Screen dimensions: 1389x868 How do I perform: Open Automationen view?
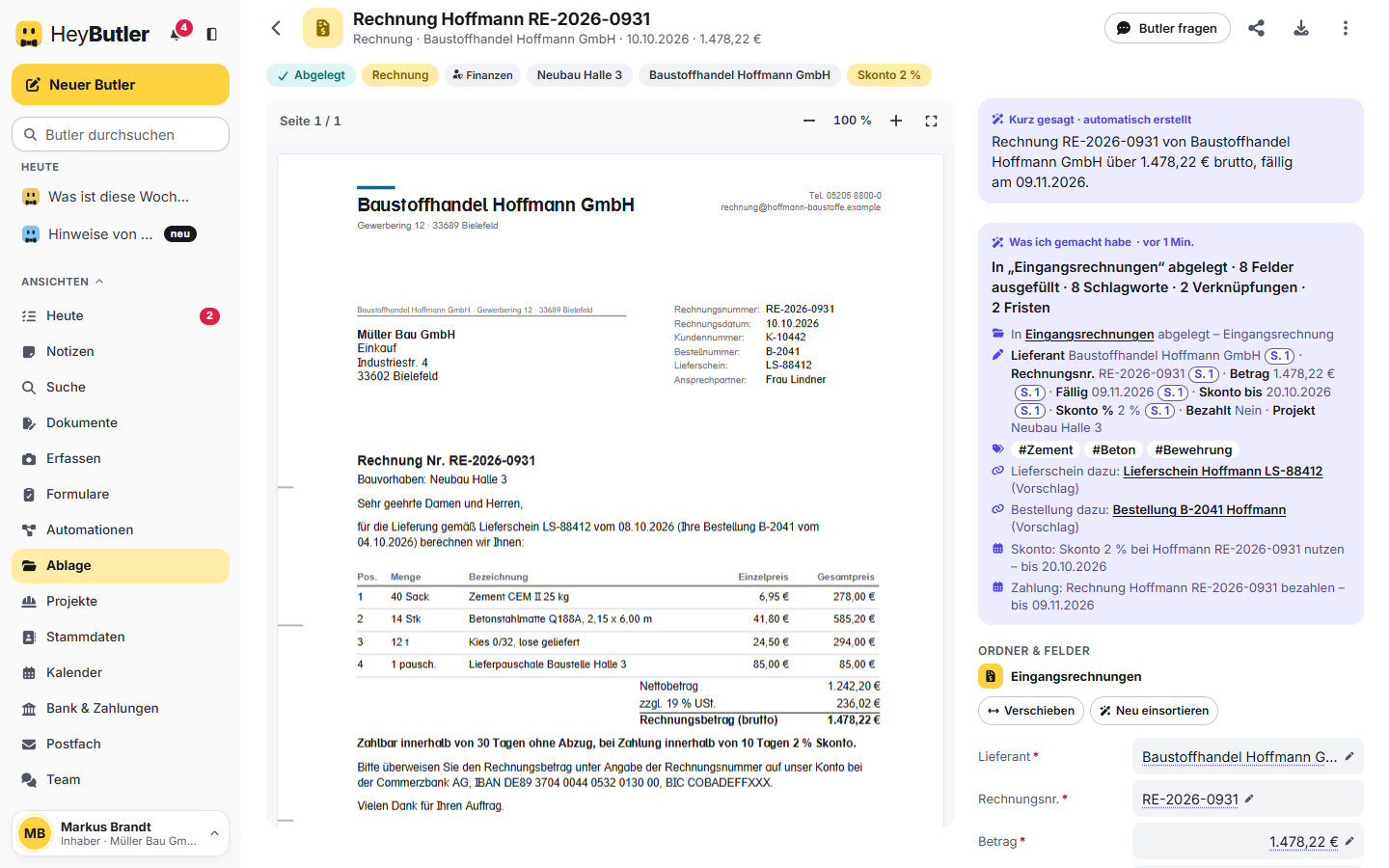(x=121, y=529)
